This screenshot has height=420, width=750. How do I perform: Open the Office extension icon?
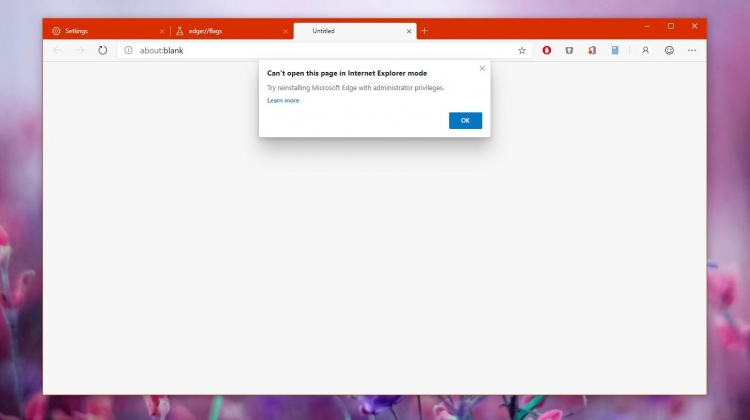(592, 50)
